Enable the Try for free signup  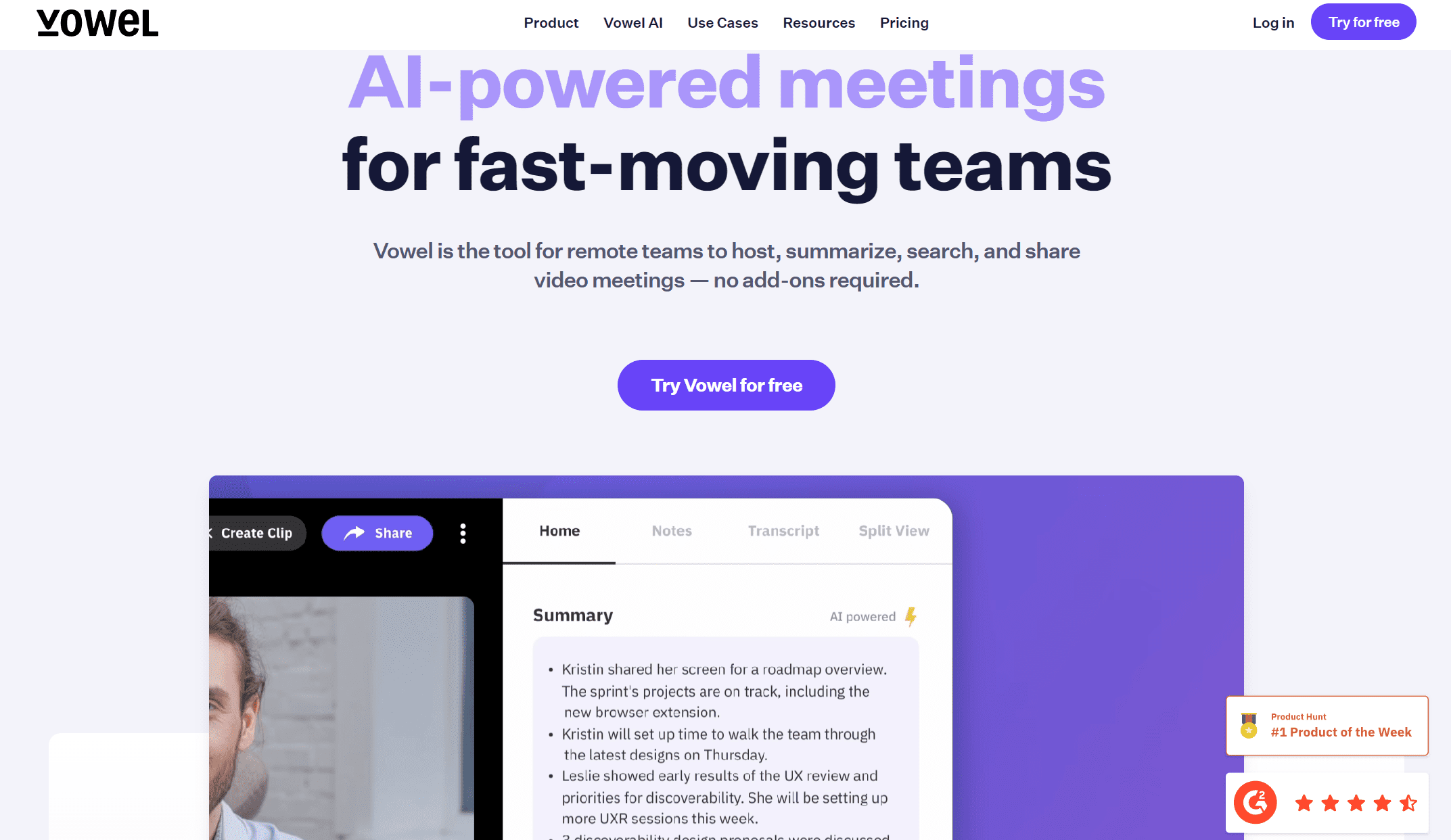1363,22
